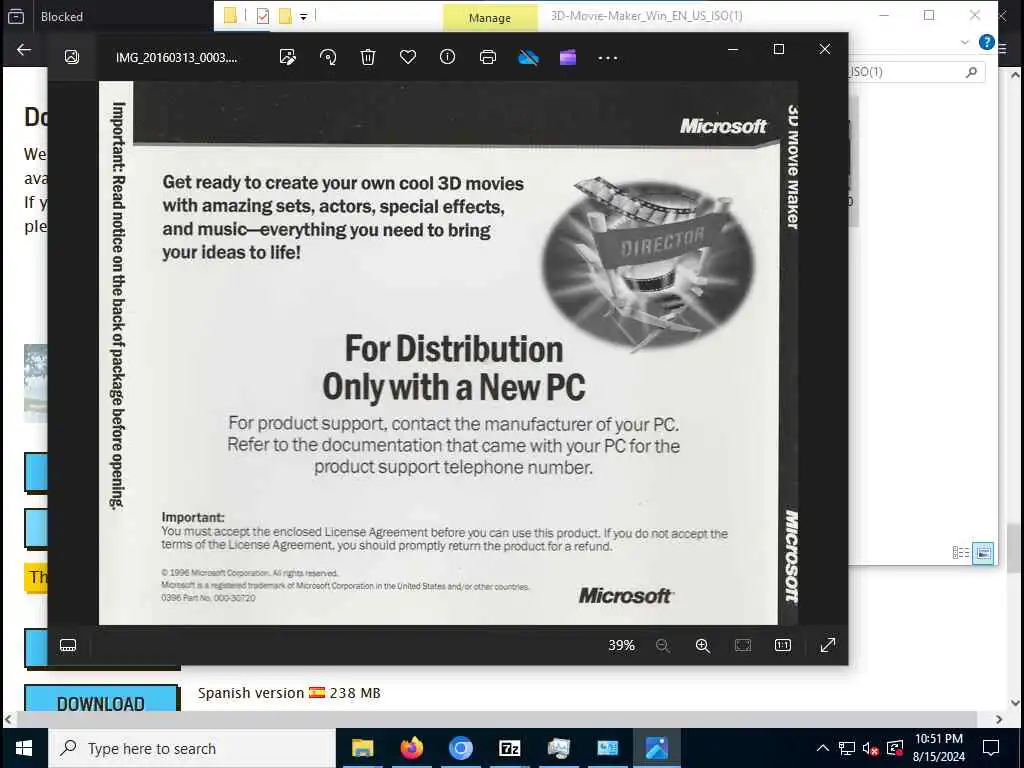
Task: Select the Blocked browser tab
Action: [61, 16]
